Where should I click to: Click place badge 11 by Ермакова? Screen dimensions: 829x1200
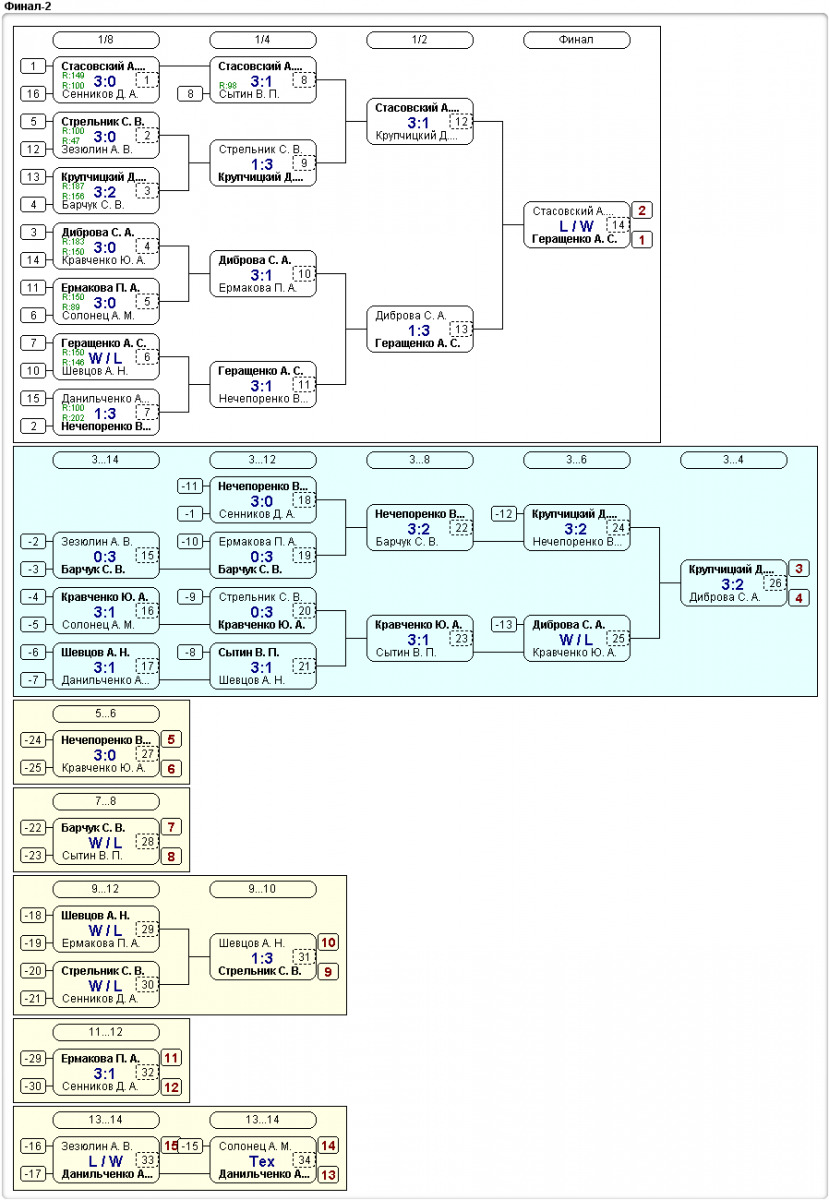(x=171, y=1057)
